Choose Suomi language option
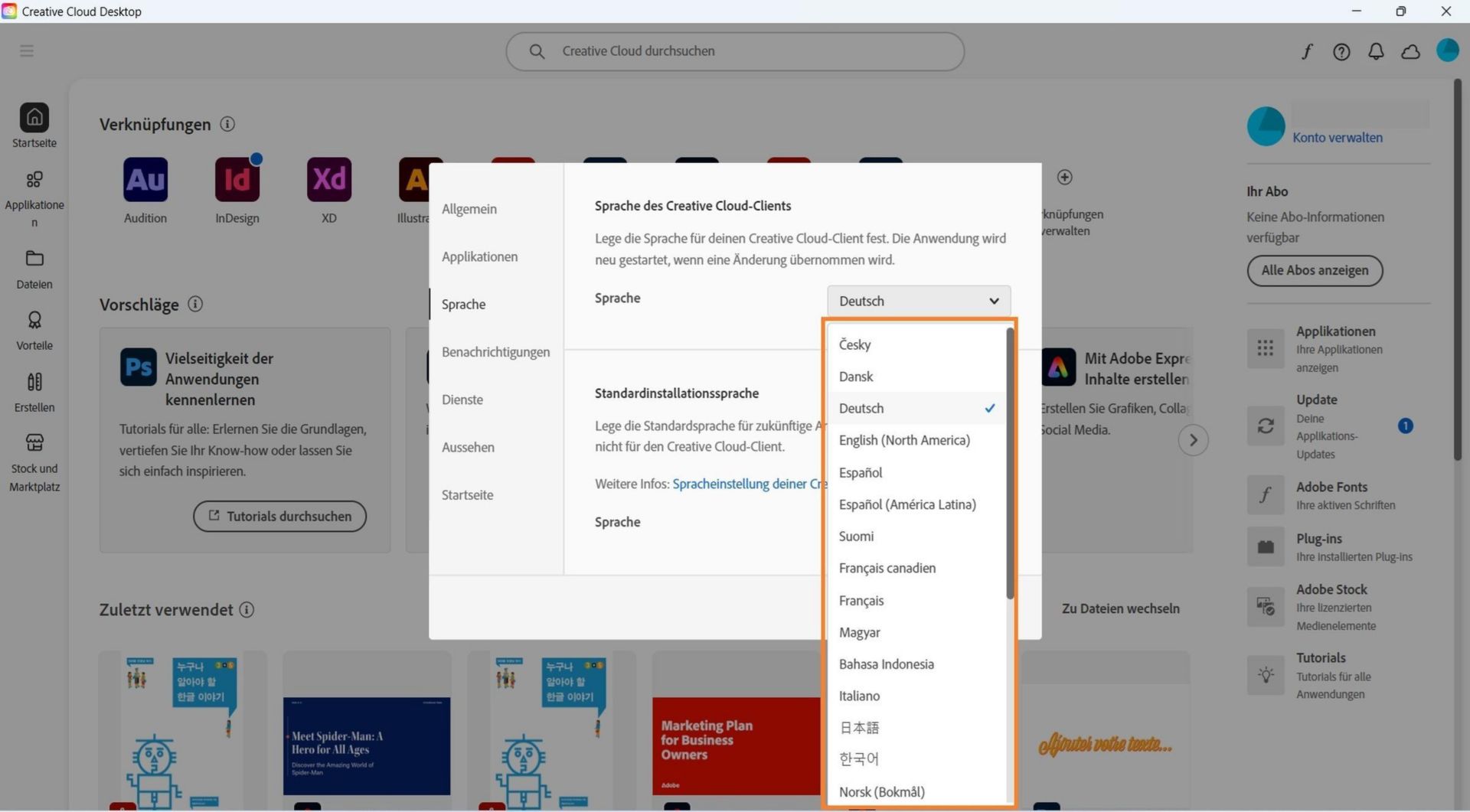The height and width of the screenshot is (812, 1470). [917, 536]
